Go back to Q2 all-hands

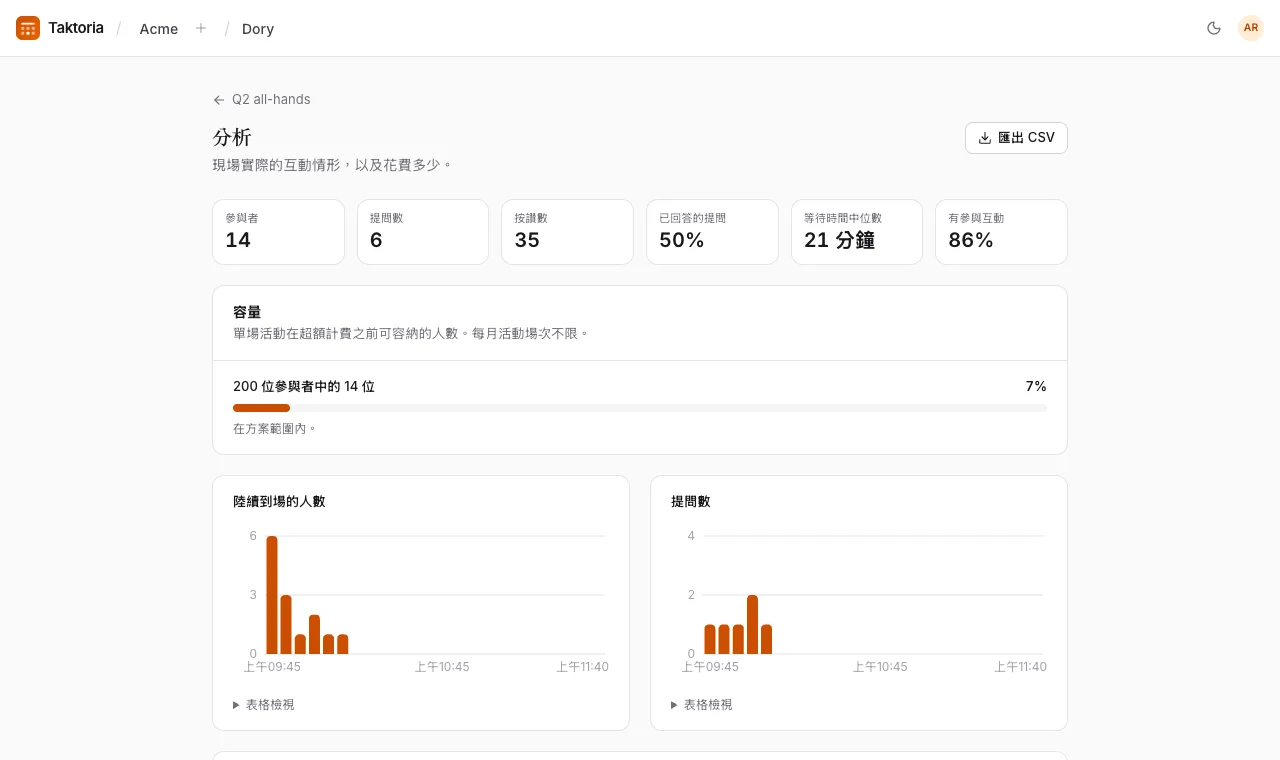point(262,99)
